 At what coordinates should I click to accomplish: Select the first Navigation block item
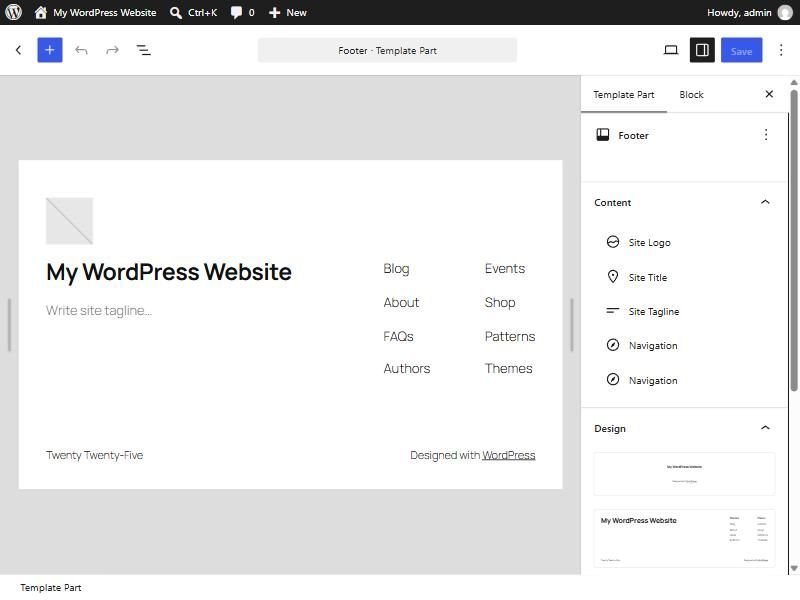684,345
